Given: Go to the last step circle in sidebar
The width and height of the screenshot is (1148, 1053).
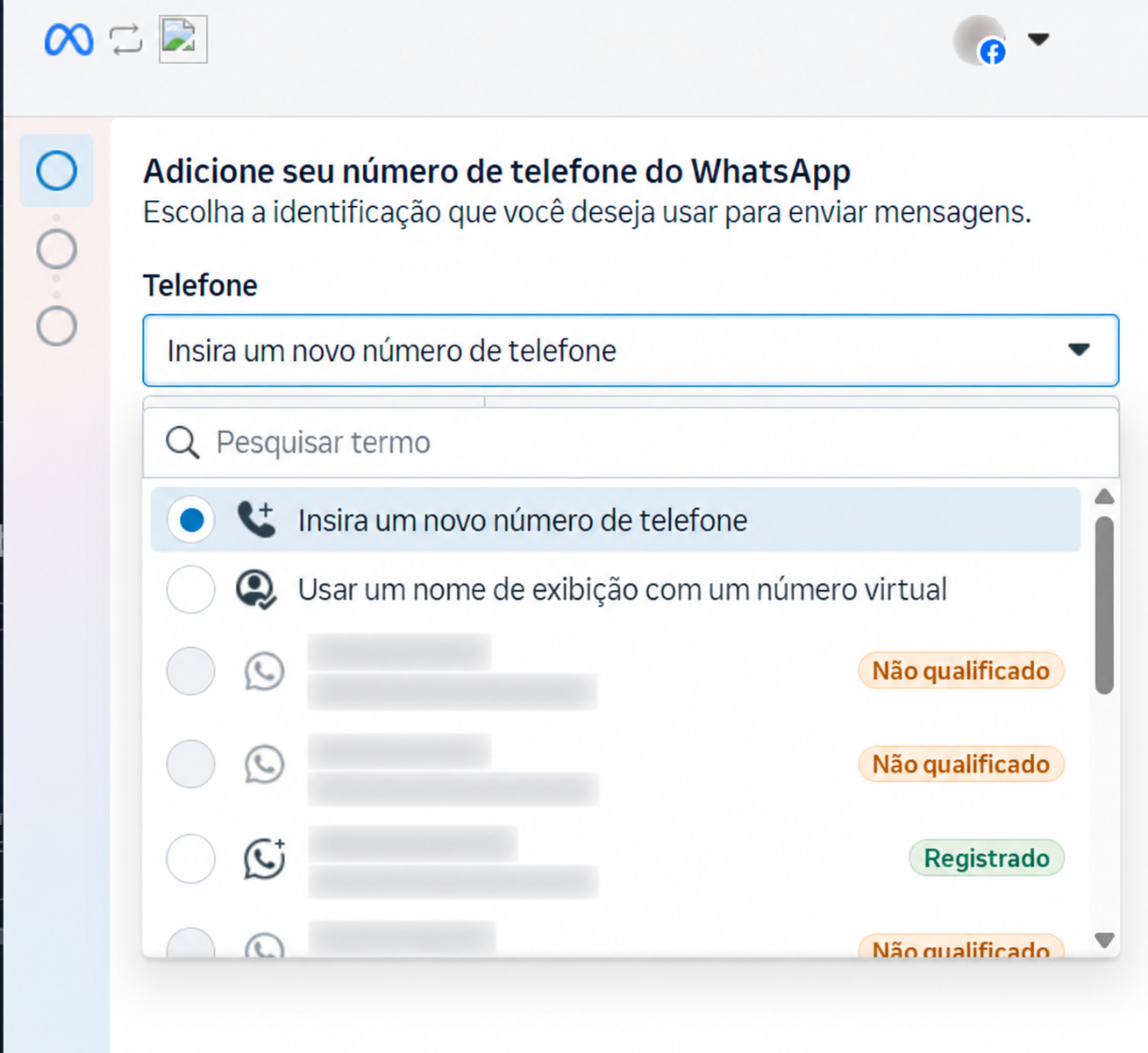Looking at the screenshot, I should 57,326.
